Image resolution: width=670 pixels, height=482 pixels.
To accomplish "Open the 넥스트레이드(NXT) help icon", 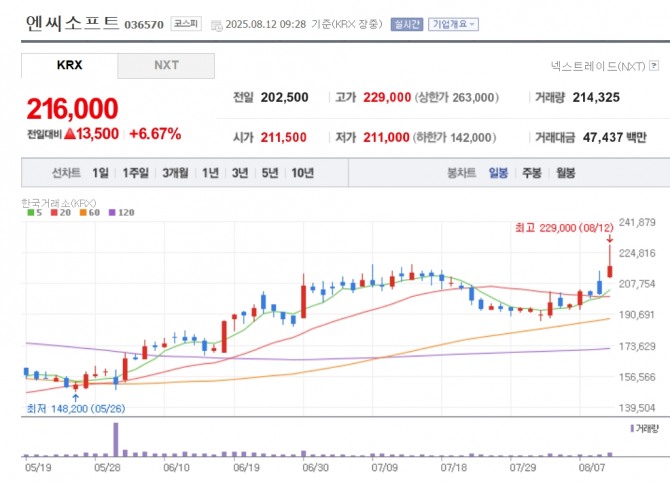I will [654, 66].
